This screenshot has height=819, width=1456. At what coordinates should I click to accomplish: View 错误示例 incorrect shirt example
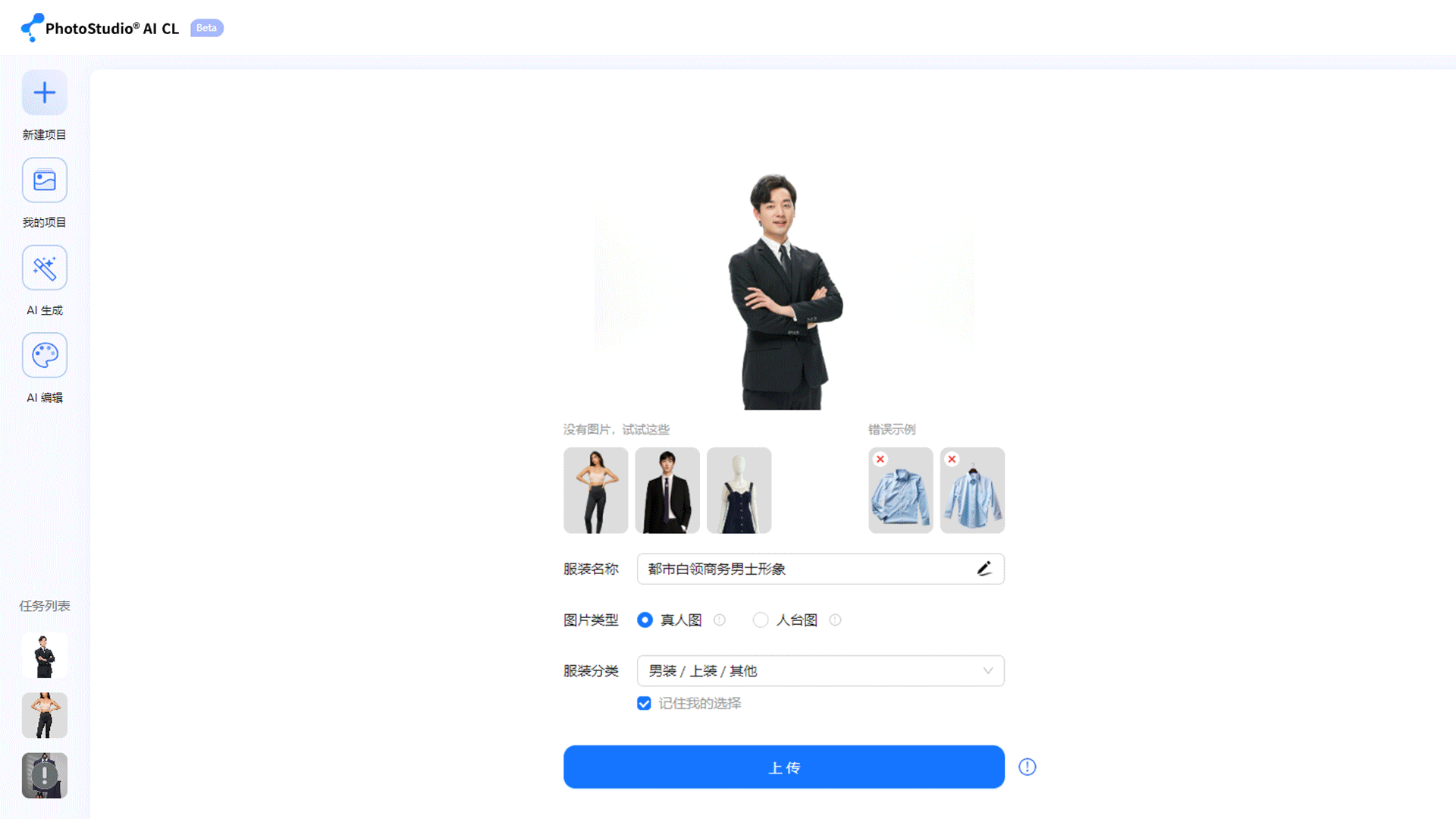click(x=899, y=490)
